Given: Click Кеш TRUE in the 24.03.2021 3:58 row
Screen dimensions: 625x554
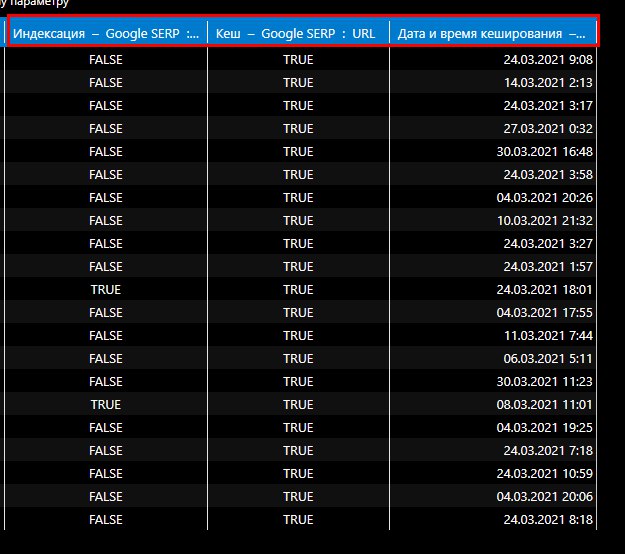Looking at the screenshot, I should (x=298, y=175).
